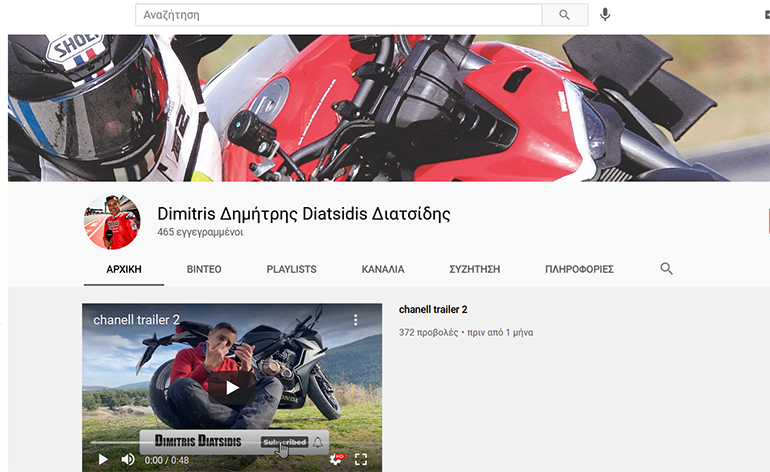Click the channel profile avatar
770x472 pixels.
pos(112,222)
